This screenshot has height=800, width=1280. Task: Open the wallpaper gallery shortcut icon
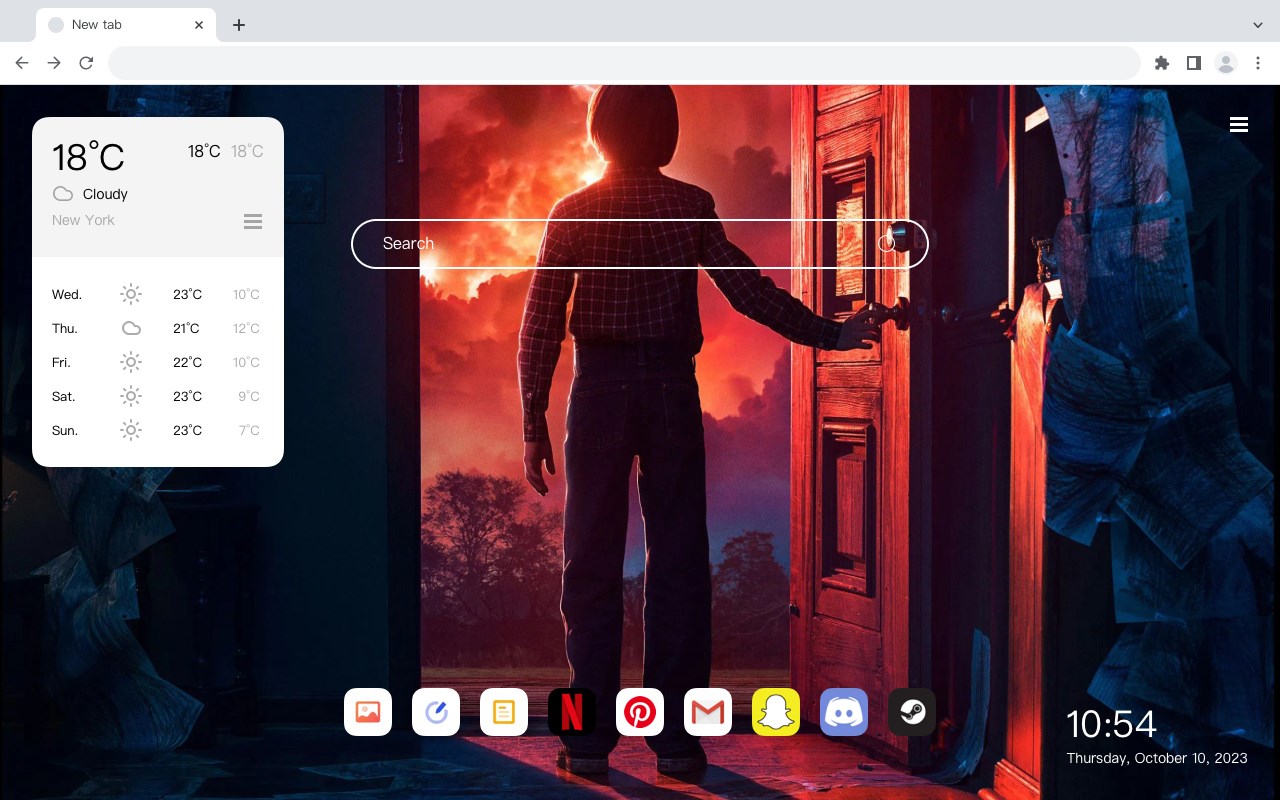(x=368, y=712)
